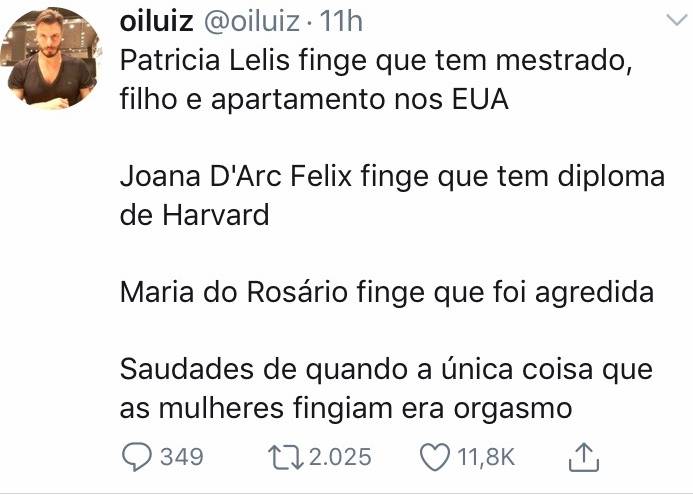Reply to the tweet via speech bubble icon

[x=137, y=457]
